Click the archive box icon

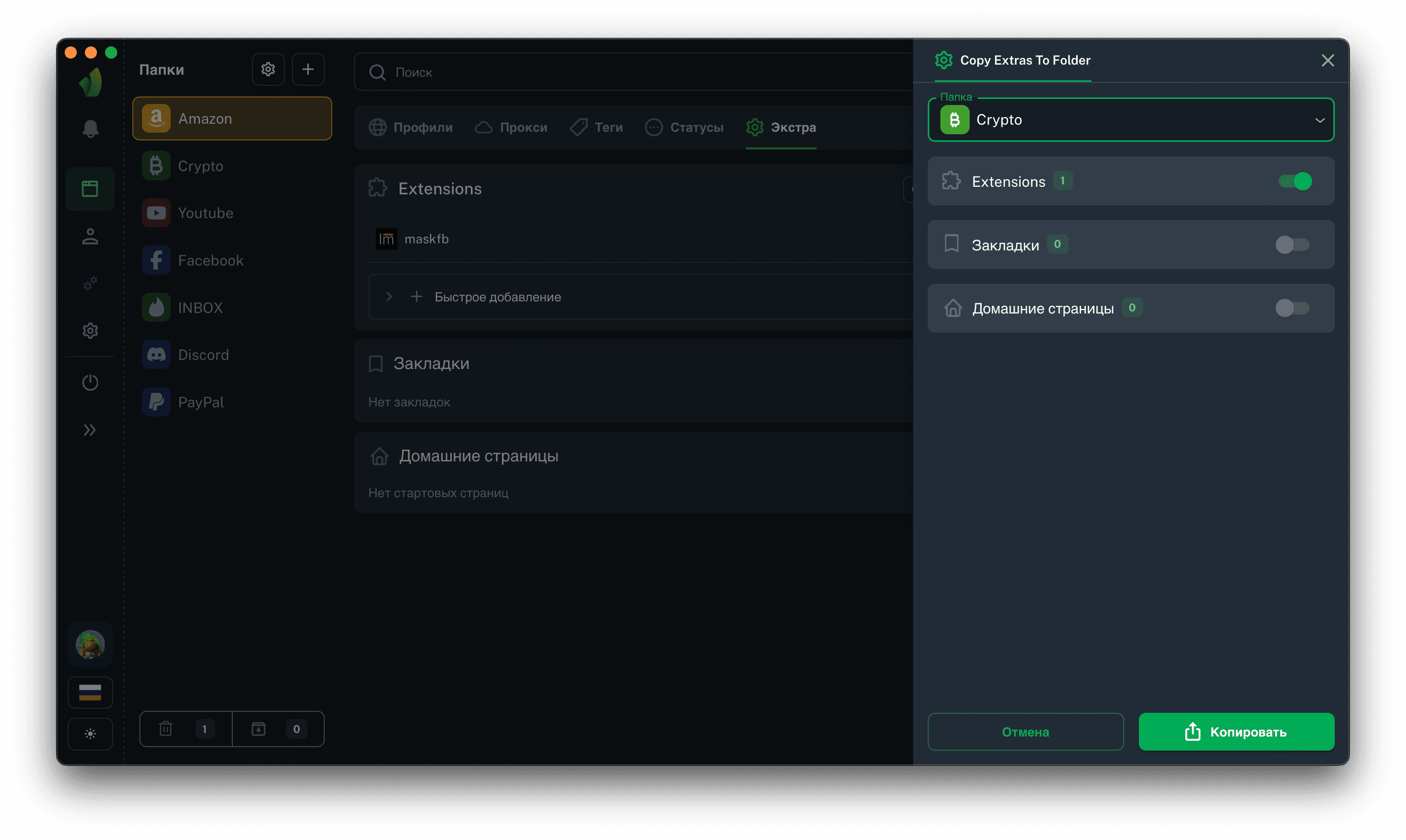point(259,728)
